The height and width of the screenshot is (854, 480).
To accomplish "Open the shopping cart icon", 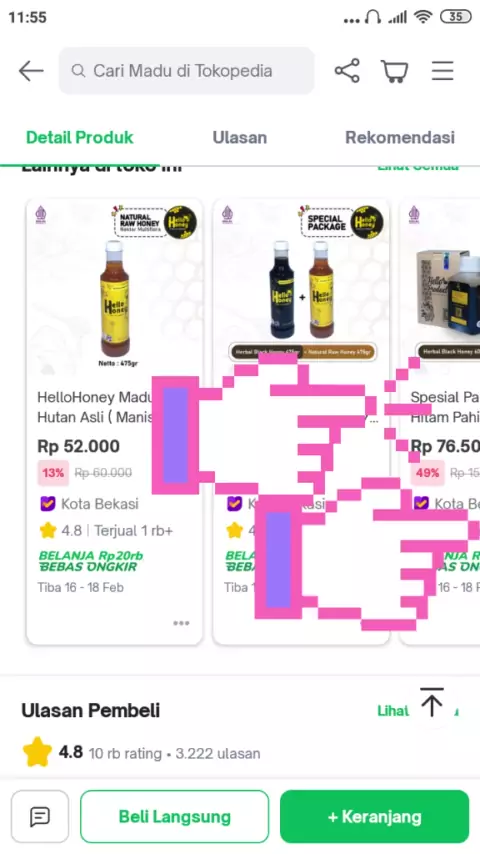I will pyautogui.click(x=394, y=71).
